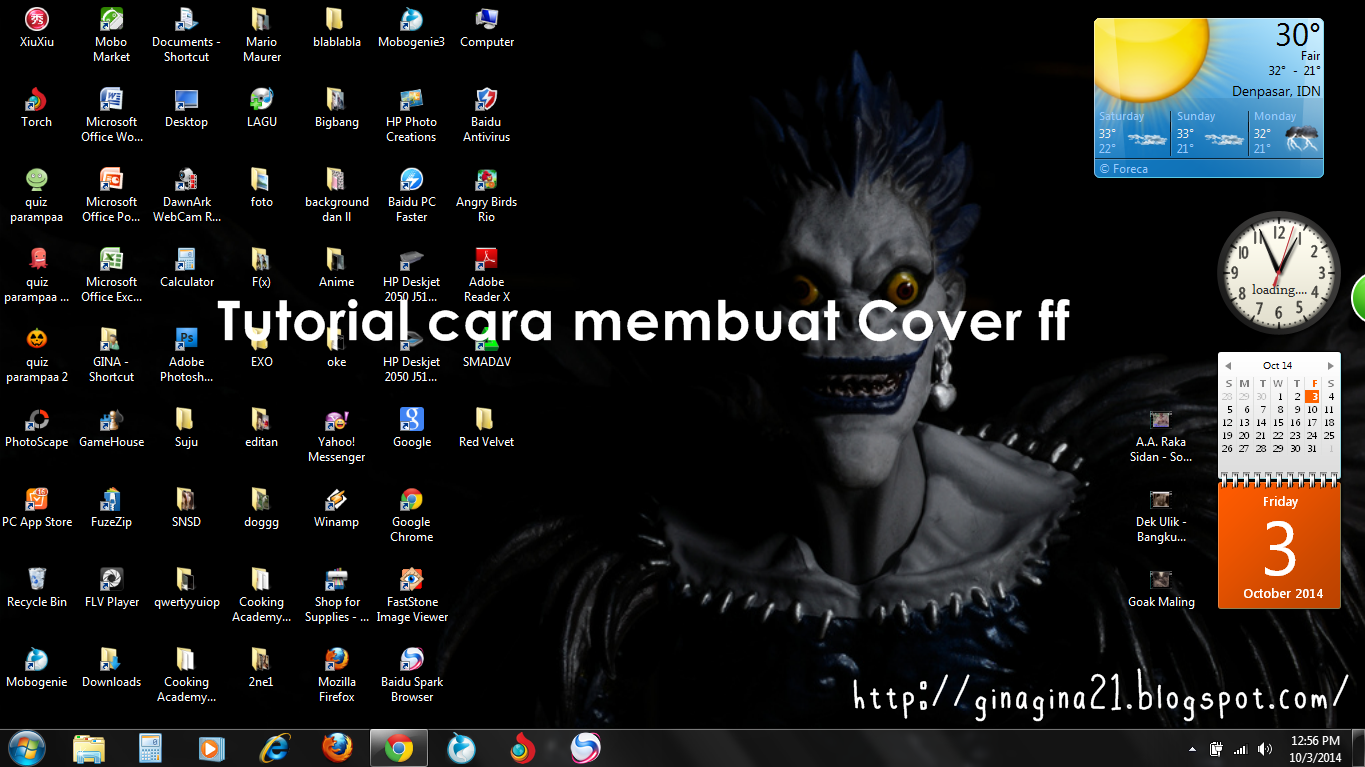Select the Baidu PC Faster icon
Screen dimensions: 1365x767
point(411,194)
